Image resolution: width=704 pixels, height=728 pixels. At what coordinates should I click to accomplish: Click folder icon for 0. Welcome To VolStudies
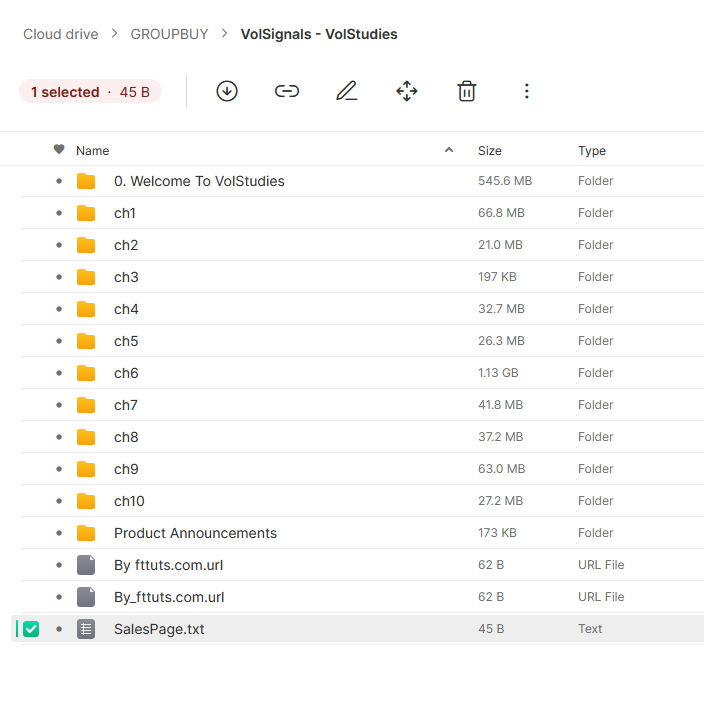coord(86,181)
